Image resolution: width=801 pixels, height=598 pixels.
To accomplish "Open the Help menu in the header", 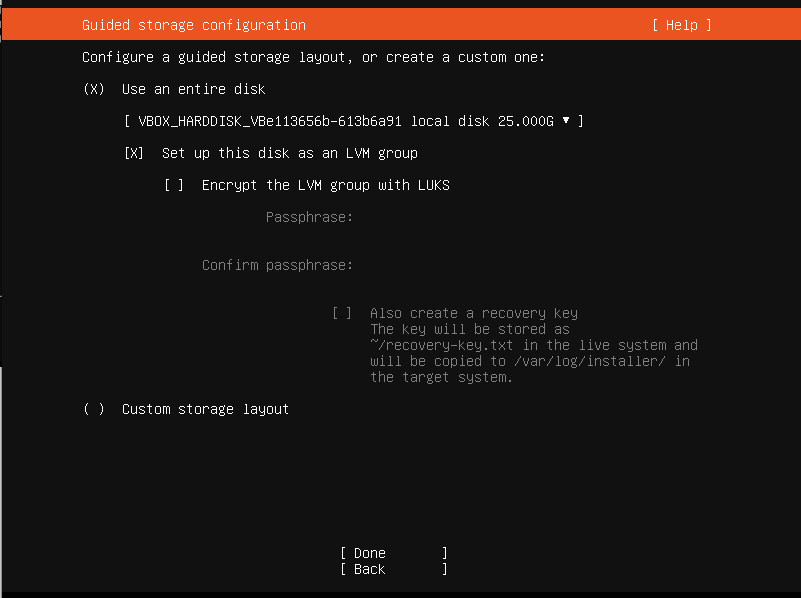I will pos(681,25).
